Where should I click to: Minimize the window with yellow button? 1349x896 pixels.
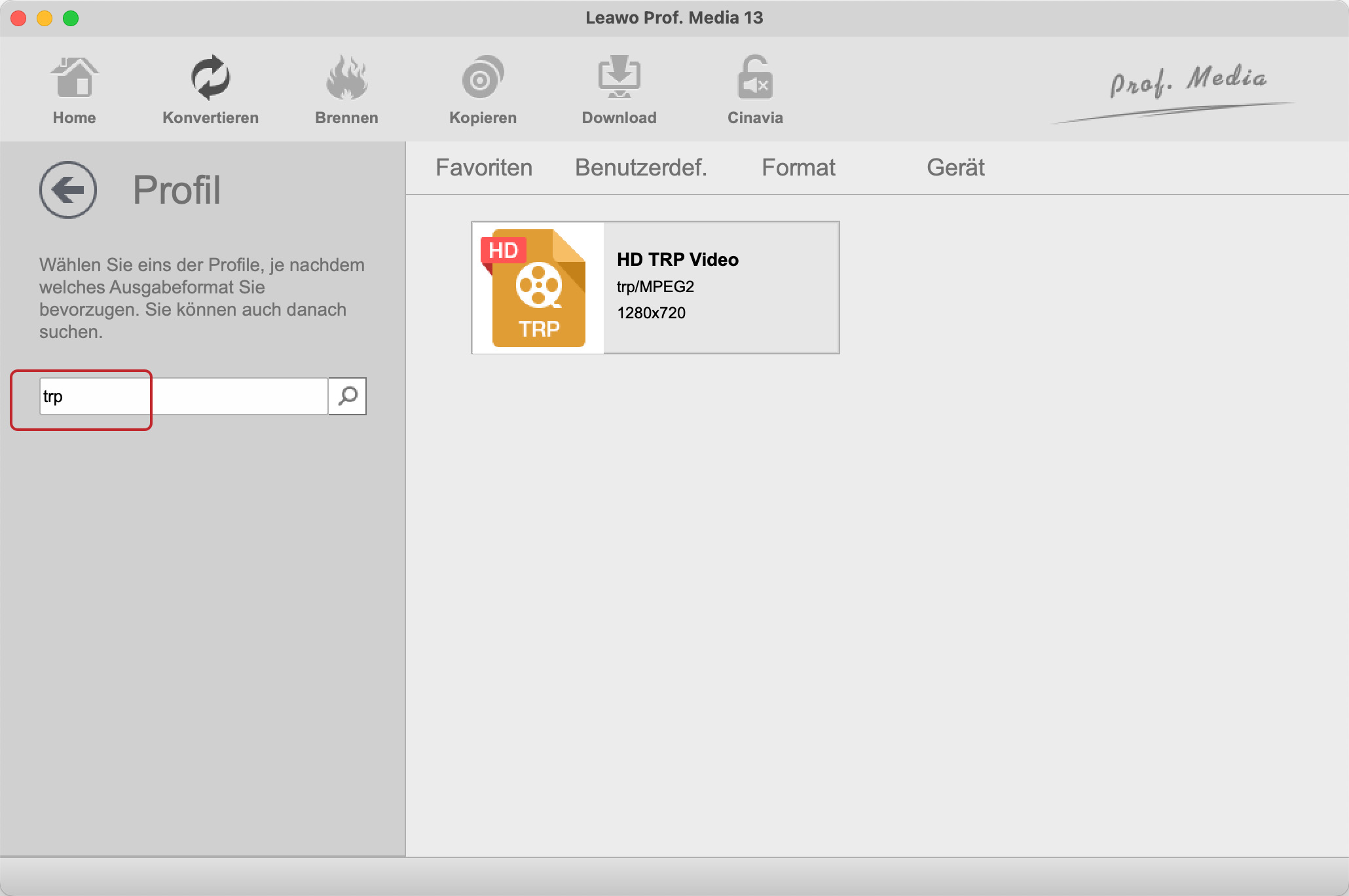[45, 18]
